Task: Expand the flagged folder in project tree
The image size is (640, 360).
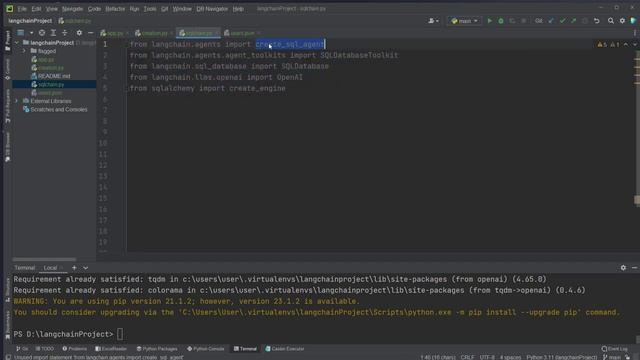Action: point(24,51)
